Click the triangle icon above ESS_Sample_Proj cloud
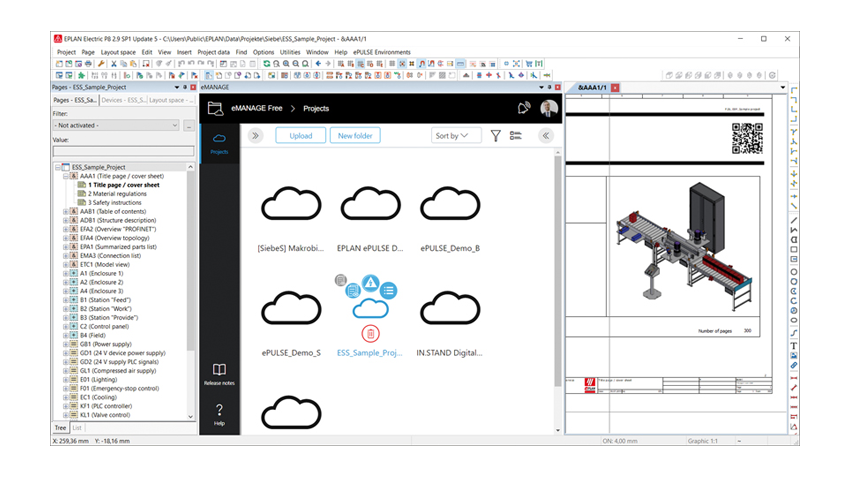Viewport: 850px width, 478px height. pyautogui.click(x=370, y=282)
